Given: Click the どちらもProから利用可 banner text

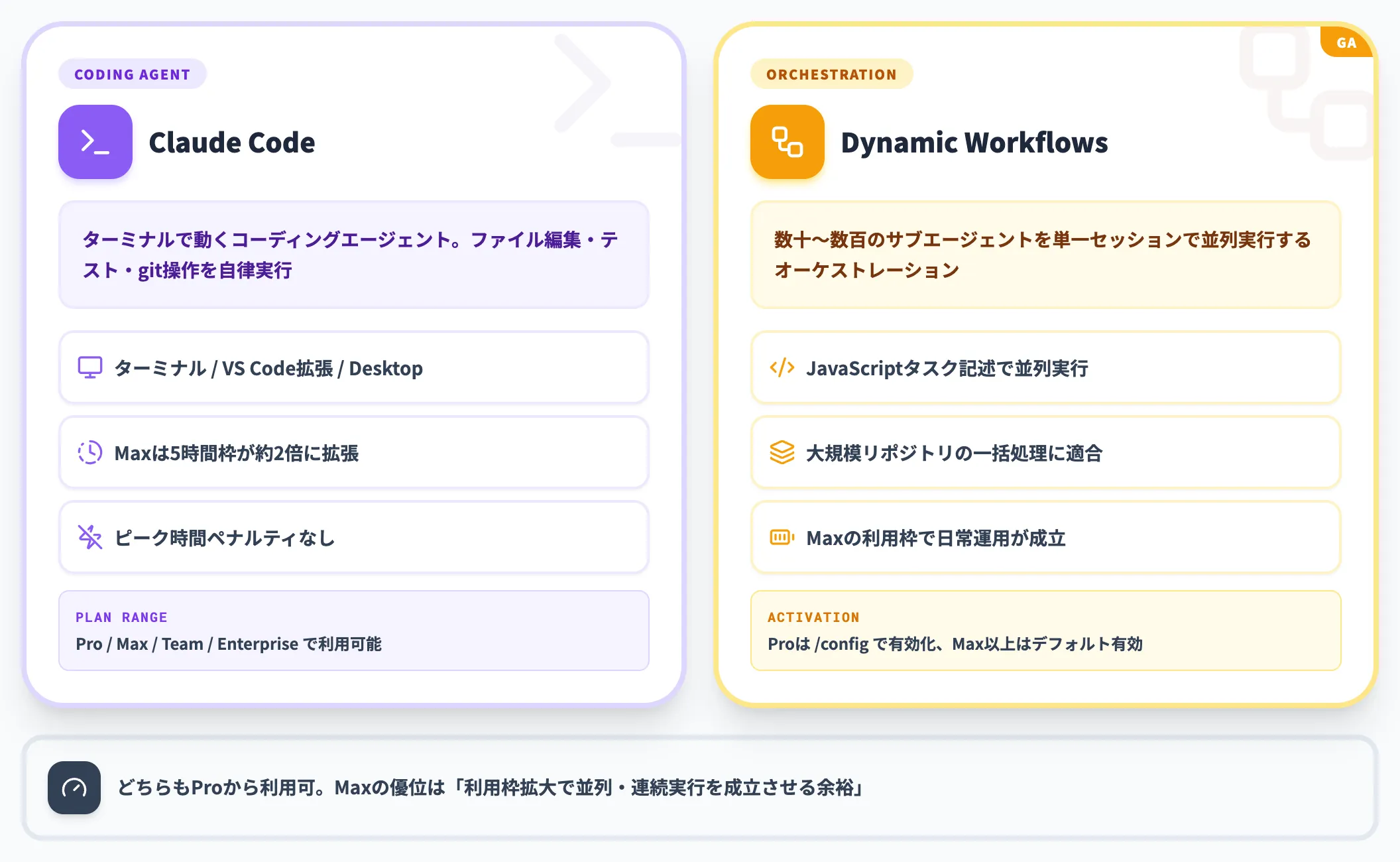Looking at the screenshot, I should (x=491, y=788).
